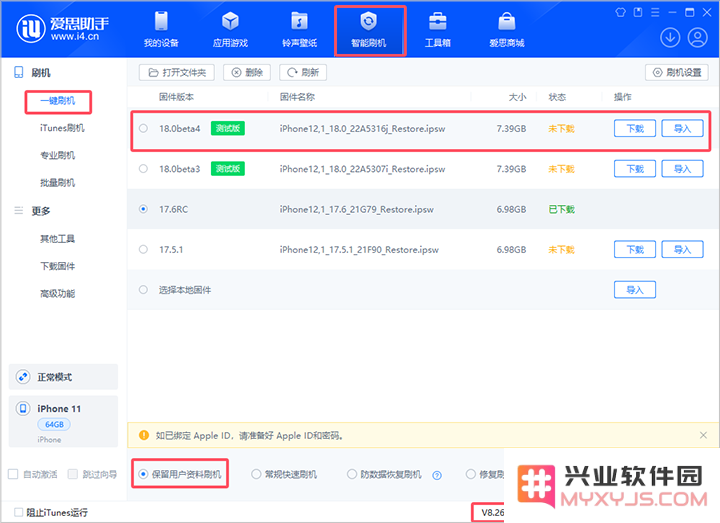Click the iPhone 11 device icon
This screenshot has width=720, height=523.
click(23, 408)
